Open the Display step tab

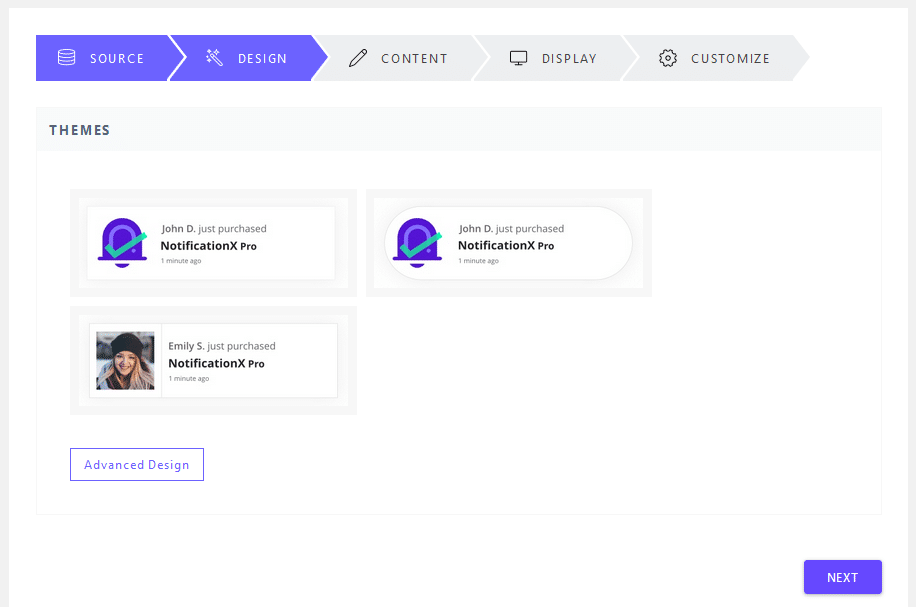click(x=554, y=58)
